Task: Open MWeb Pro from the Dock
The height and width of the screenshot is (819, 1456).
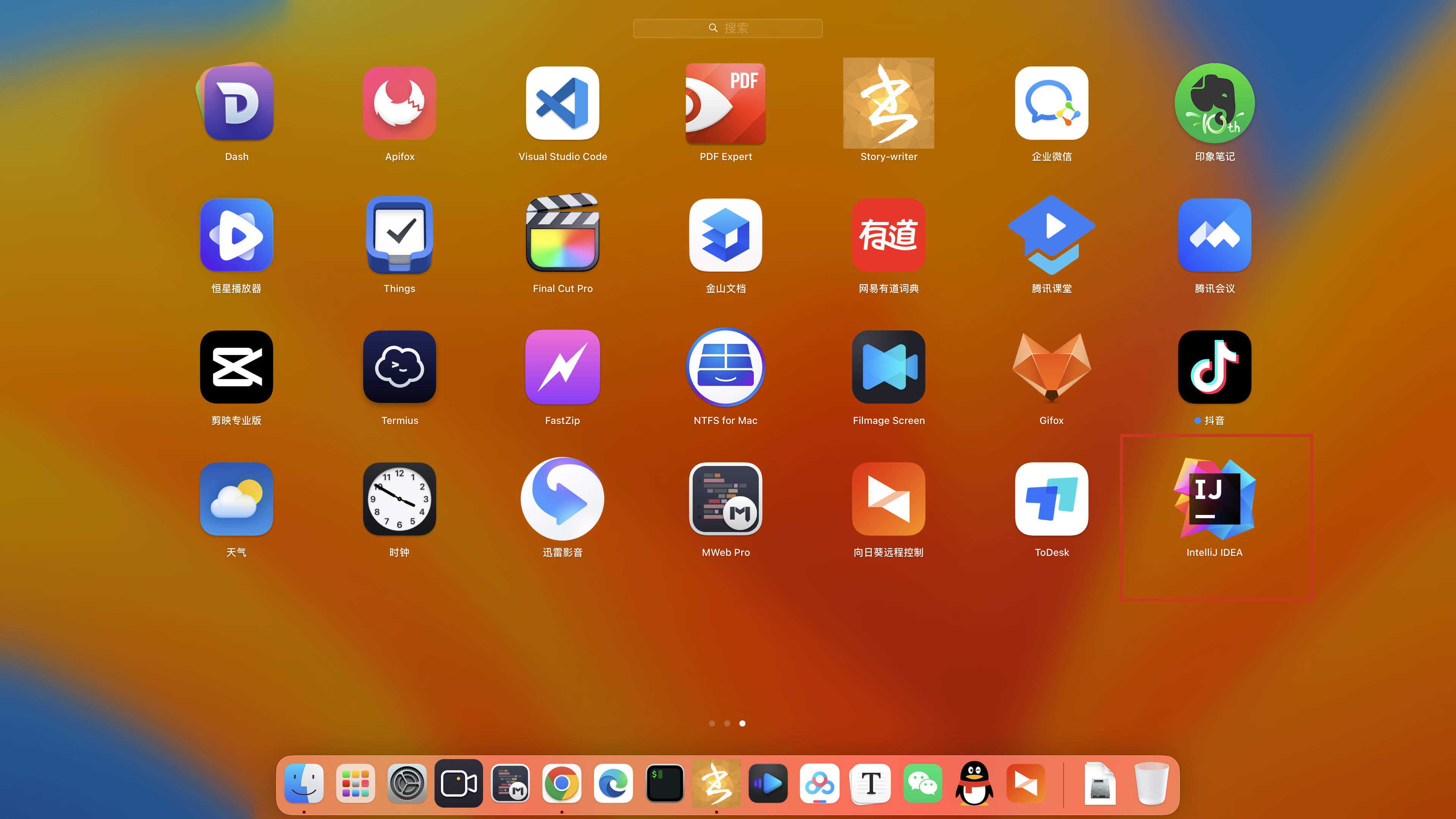Action: click(x=510, y=783)
